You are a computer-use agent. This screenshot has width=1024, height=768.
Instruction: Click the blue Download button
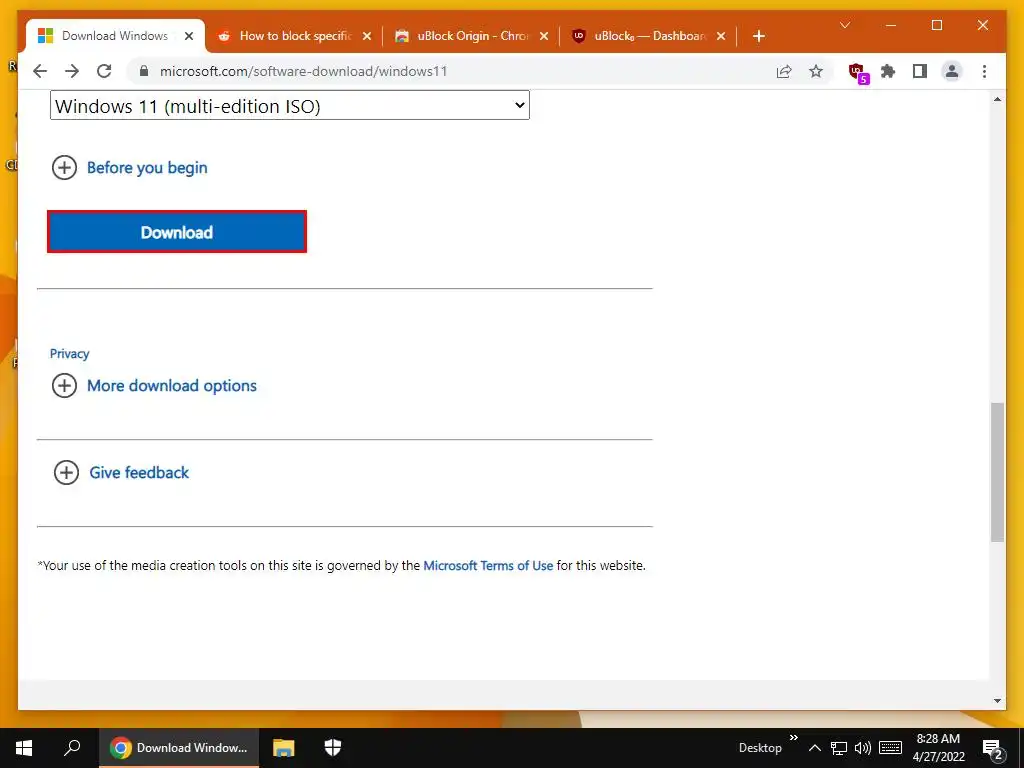click(176, 232)
